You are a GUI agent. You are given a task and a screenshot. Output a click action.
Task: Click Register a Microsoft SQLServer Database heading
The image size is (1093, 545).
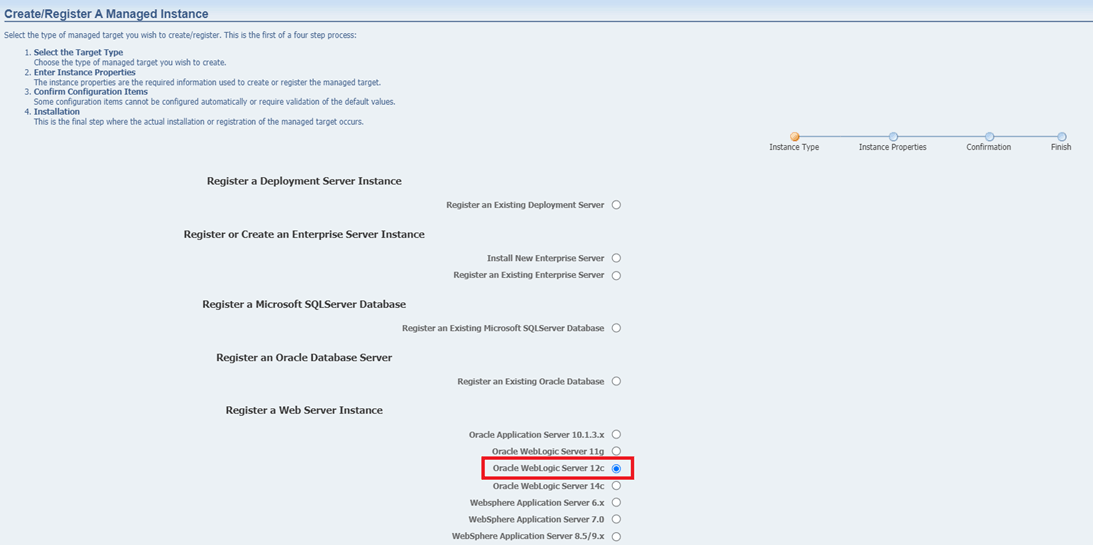pyautogui.click(x=304, y=305)
